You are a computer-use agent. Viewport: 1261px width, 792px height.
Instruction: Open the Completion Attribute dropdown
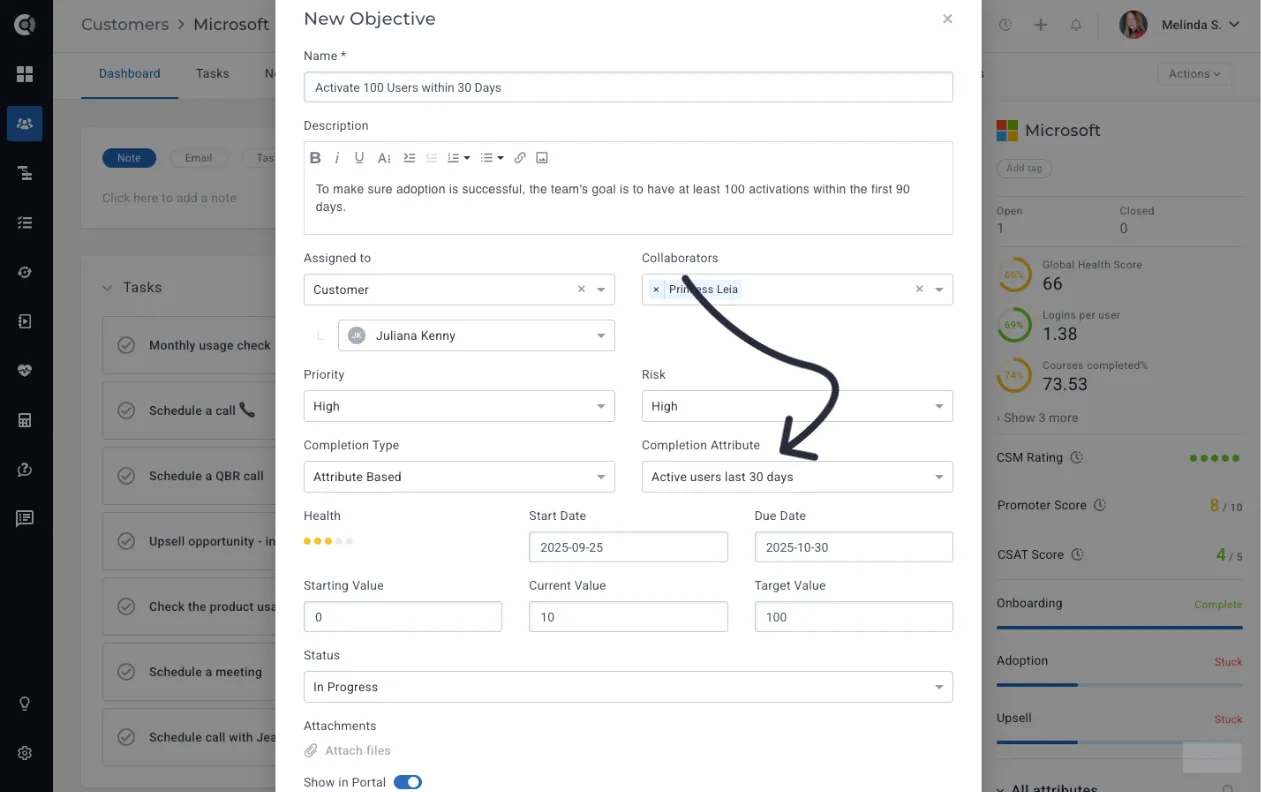(x=797, y=477)
